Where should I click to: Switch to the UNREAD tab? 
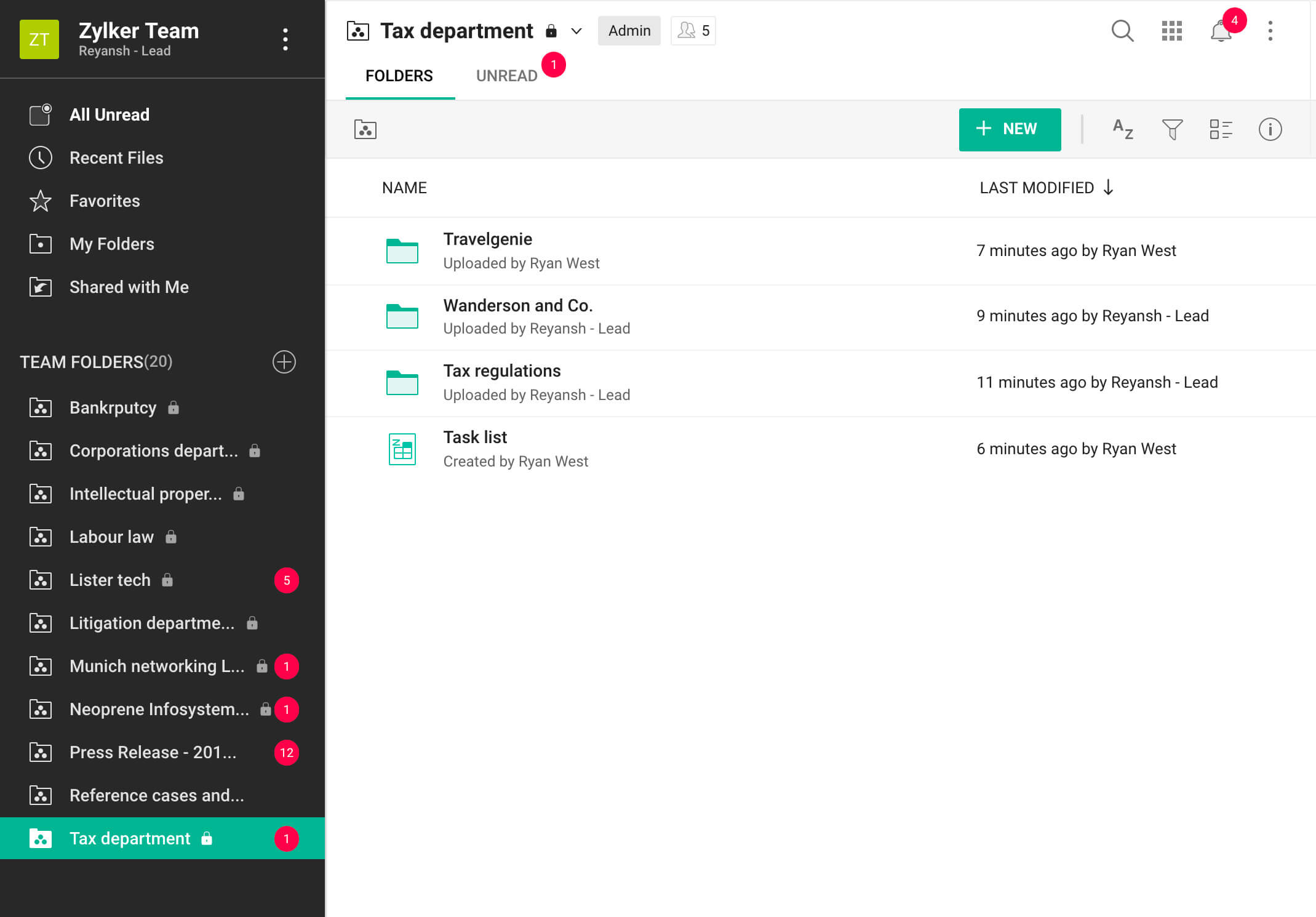point(507,76)
